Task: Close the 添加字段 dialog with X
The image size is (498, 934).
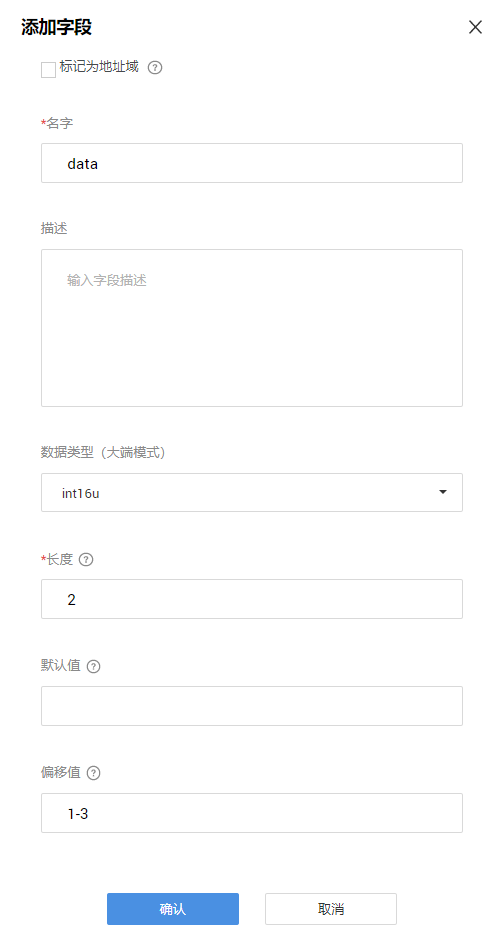Action: pyautogui.click(x=475, y=27)
